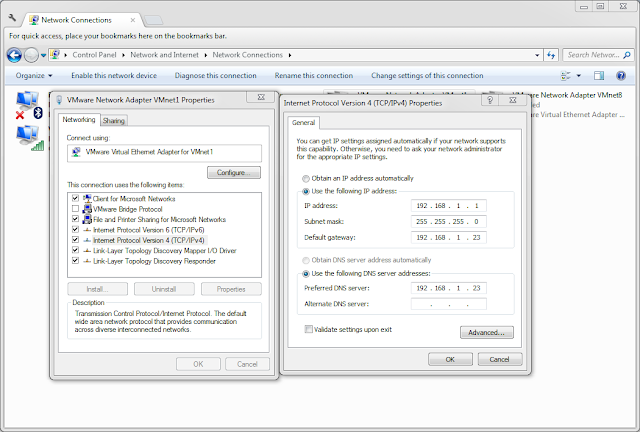Click the address bar Control Panel icon
The image size is (640, 432).
click(55, 54)
